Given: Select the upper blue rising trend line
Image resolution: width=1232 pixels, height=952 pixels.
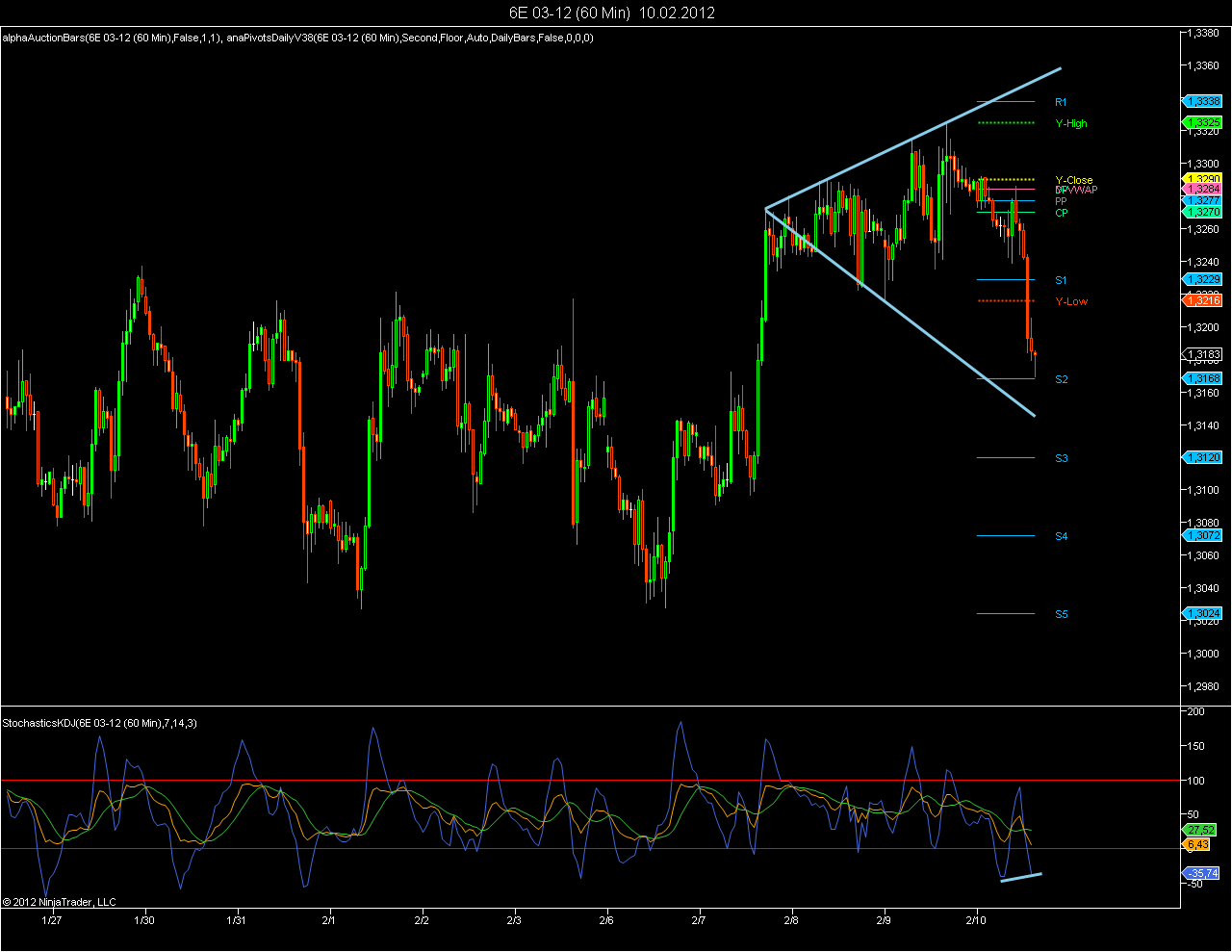Looking at the screenshot, I should pos(913,139).
